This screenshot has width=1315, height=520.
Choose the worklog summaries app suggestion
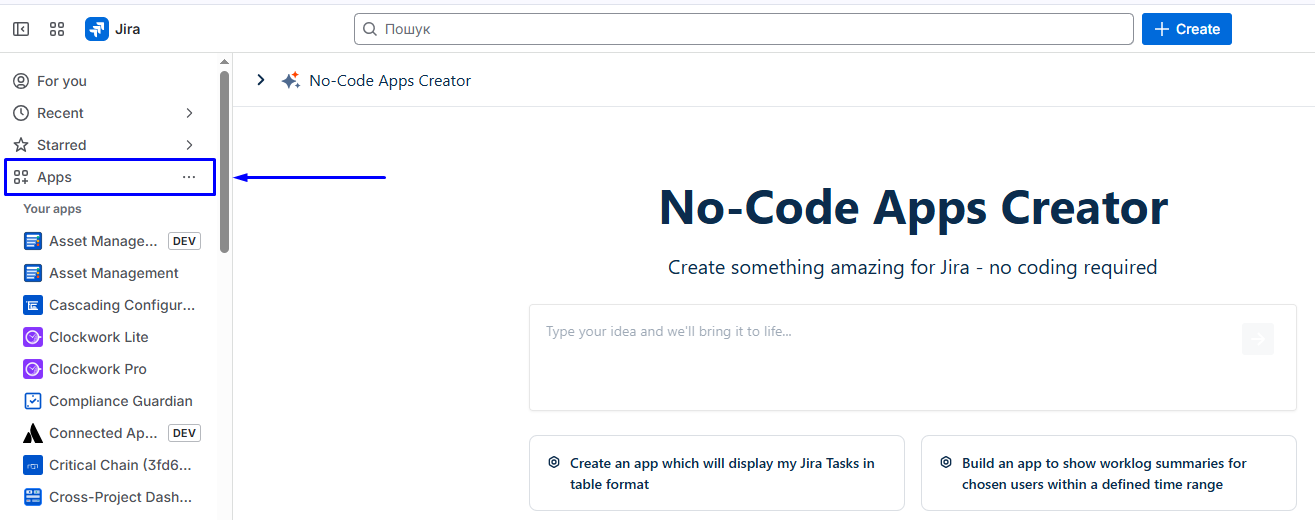pyautogui.click(x=1108, y=473)
